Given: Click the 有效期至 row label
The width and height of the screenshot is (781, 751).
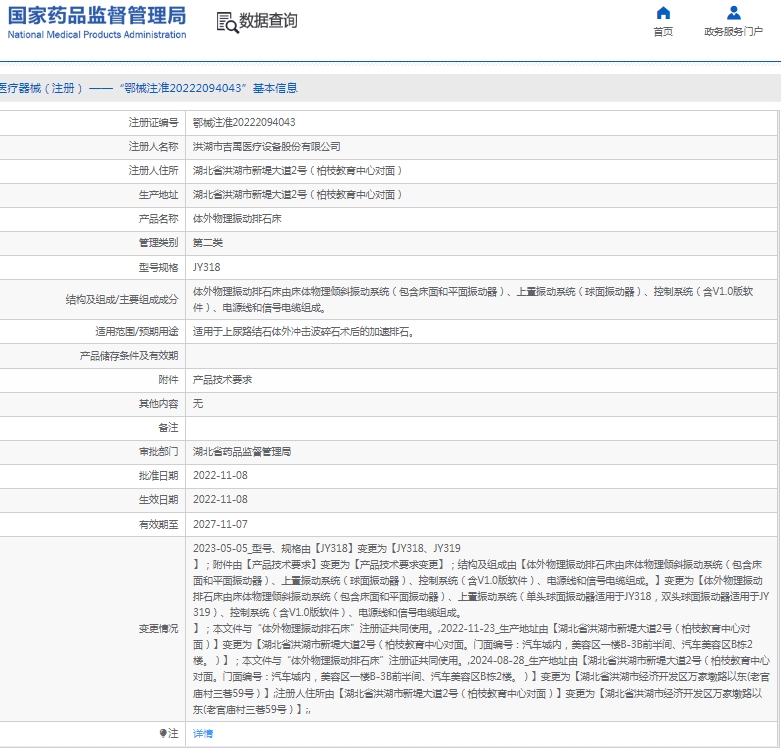Looking at the screenshot, I should 158,524.
